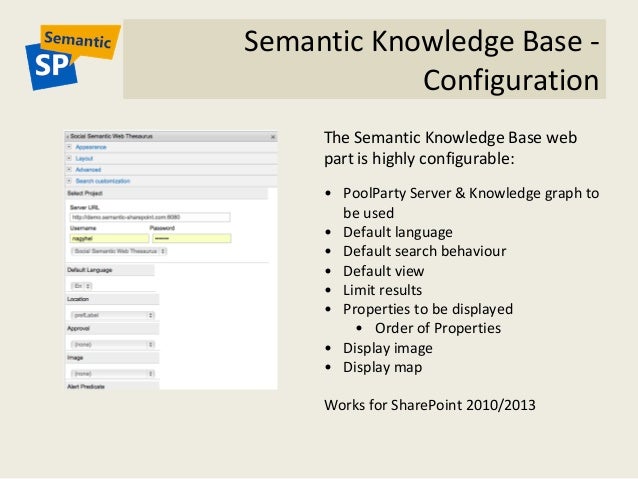Click the Approval section header
Screen dimensions: 638x479
112,328
